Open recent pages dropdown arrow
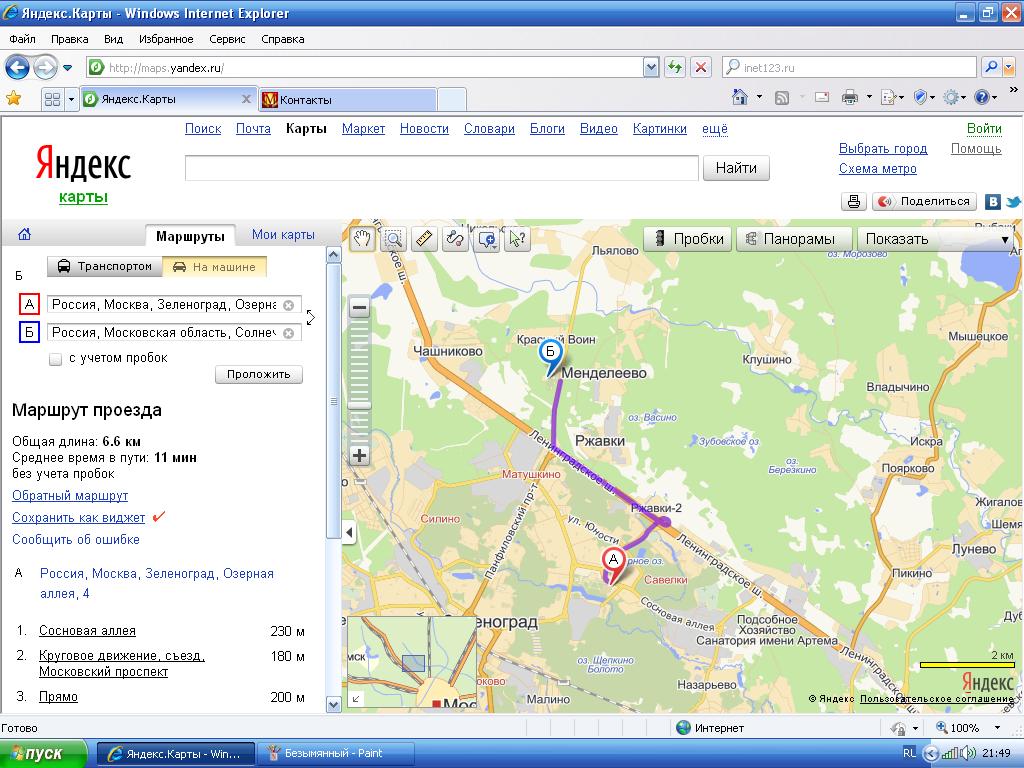Viewport: 1024px width, 768px height. point(67,67)
